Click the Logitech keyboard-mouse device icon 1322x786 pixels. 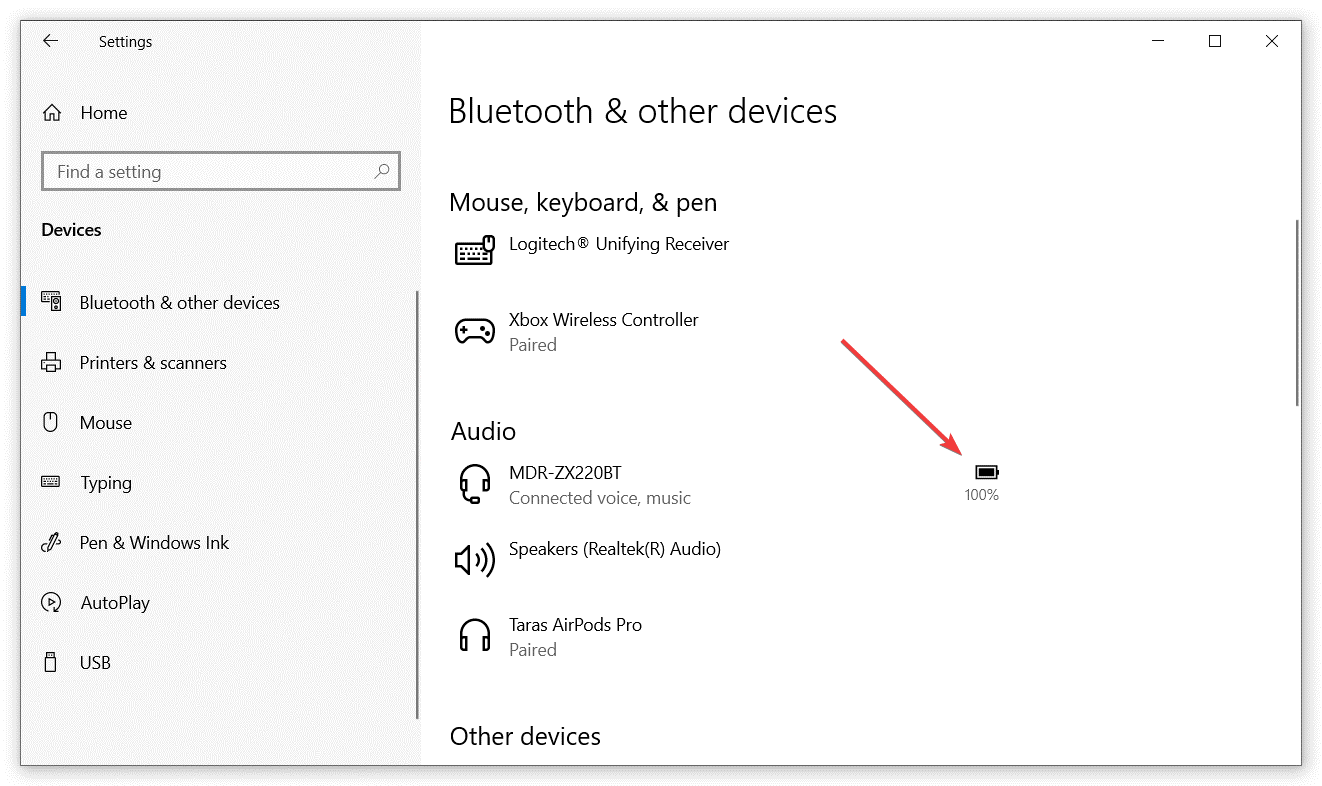(475, 250)
